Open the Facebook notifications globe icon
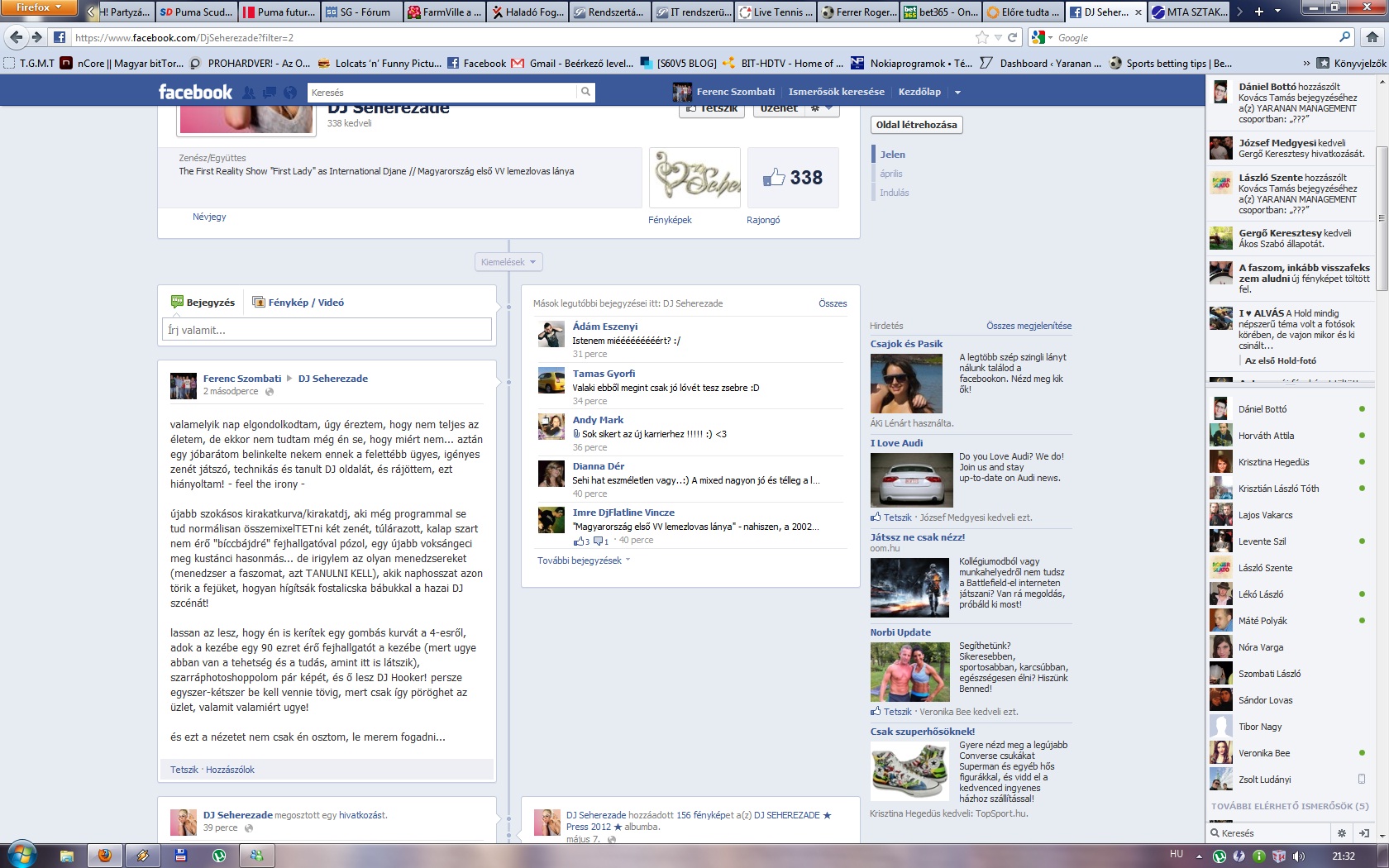The image size is (1389, 868). (x=290, y=93)
